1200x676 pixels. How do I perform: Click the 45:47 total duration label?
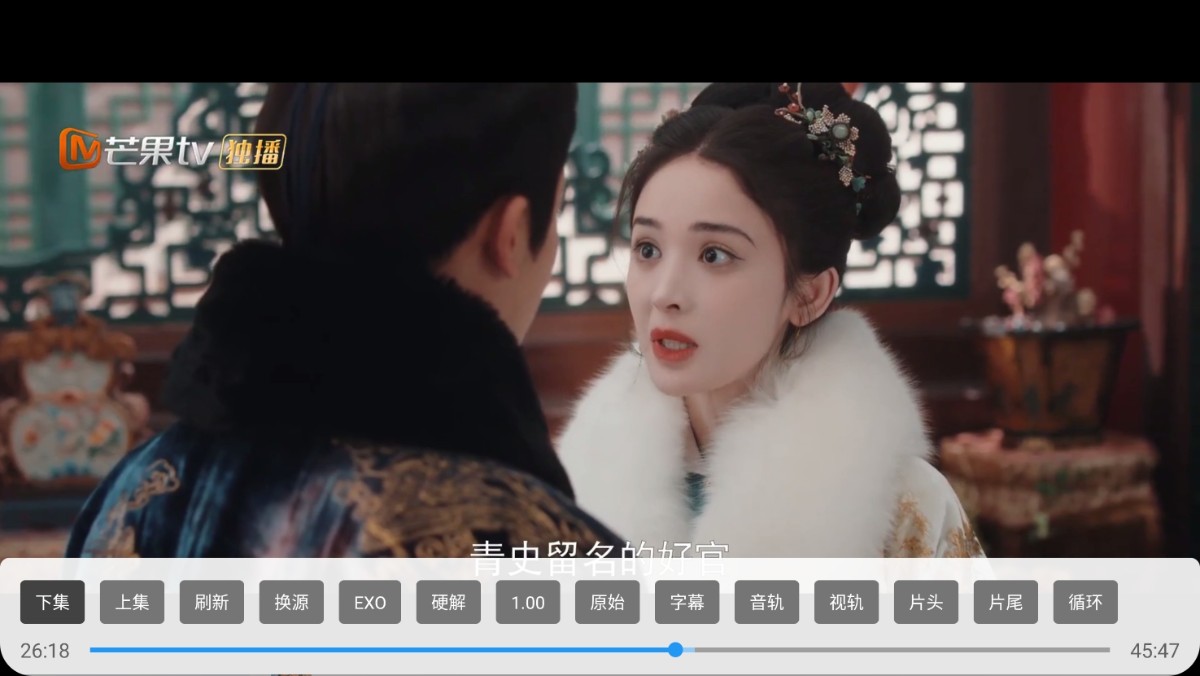[1155, 651]
